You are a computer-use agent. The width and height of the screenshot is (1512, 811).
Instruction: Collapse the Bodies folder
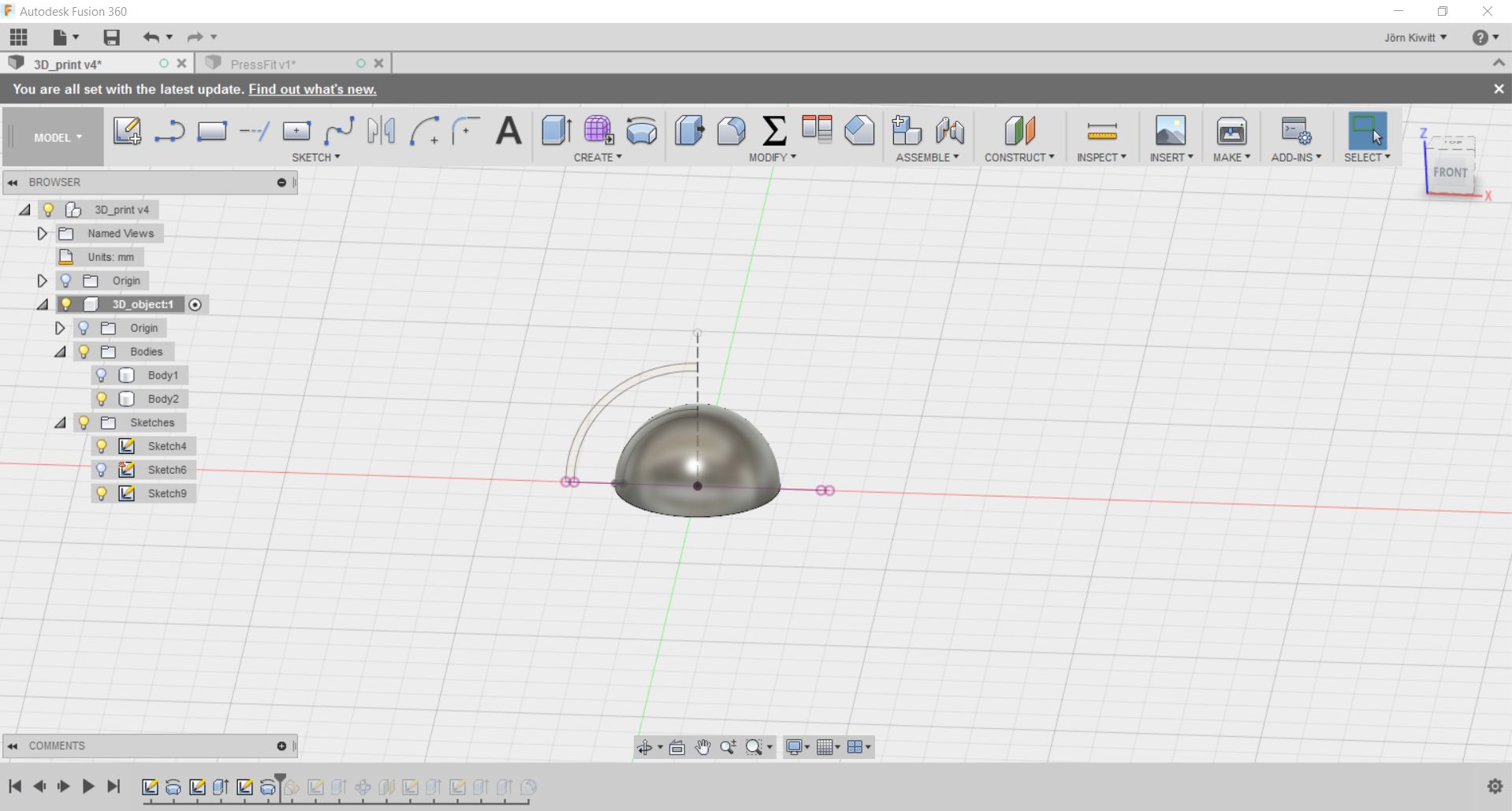pos(60,352)
